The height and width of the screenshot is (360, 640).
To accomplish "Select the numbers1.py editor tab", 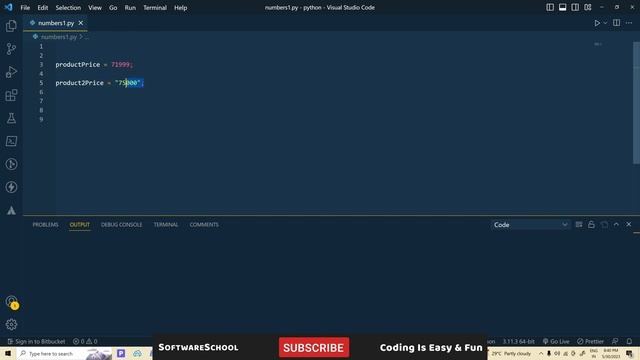I will click(x=56, y=23).
